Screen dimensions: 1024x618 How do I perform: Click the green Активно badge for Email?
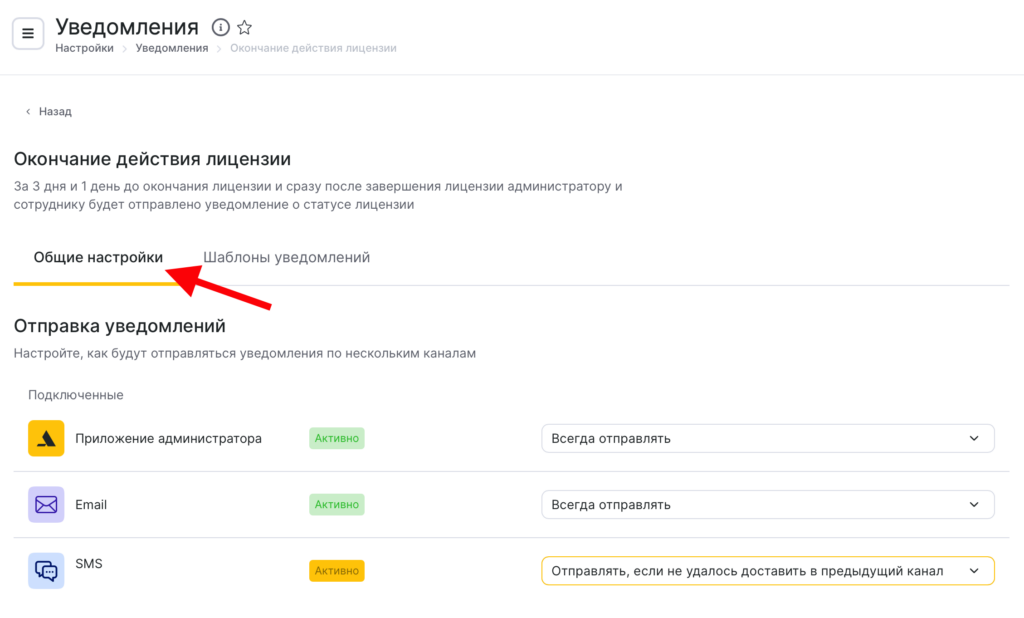click(x=336, y=504)
